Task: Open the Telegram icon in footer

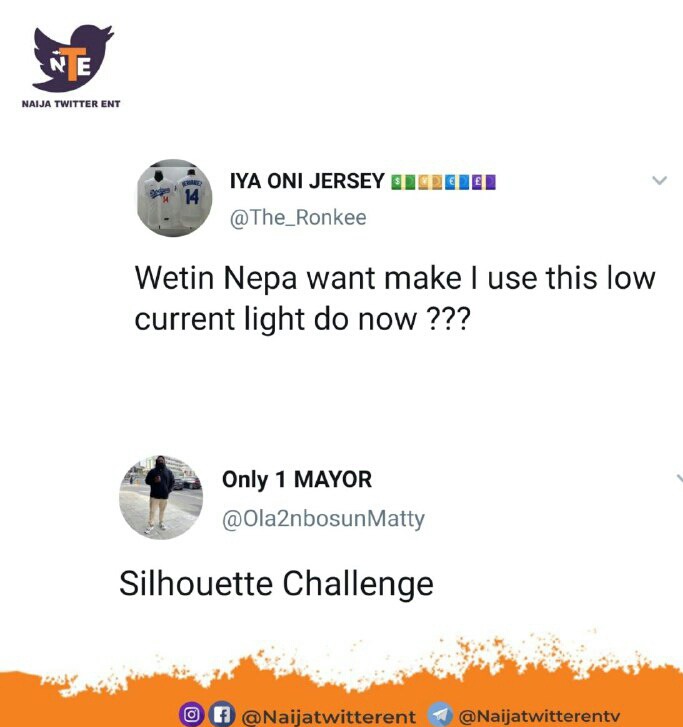Action: pyautogui.click(x=439, y=715)
